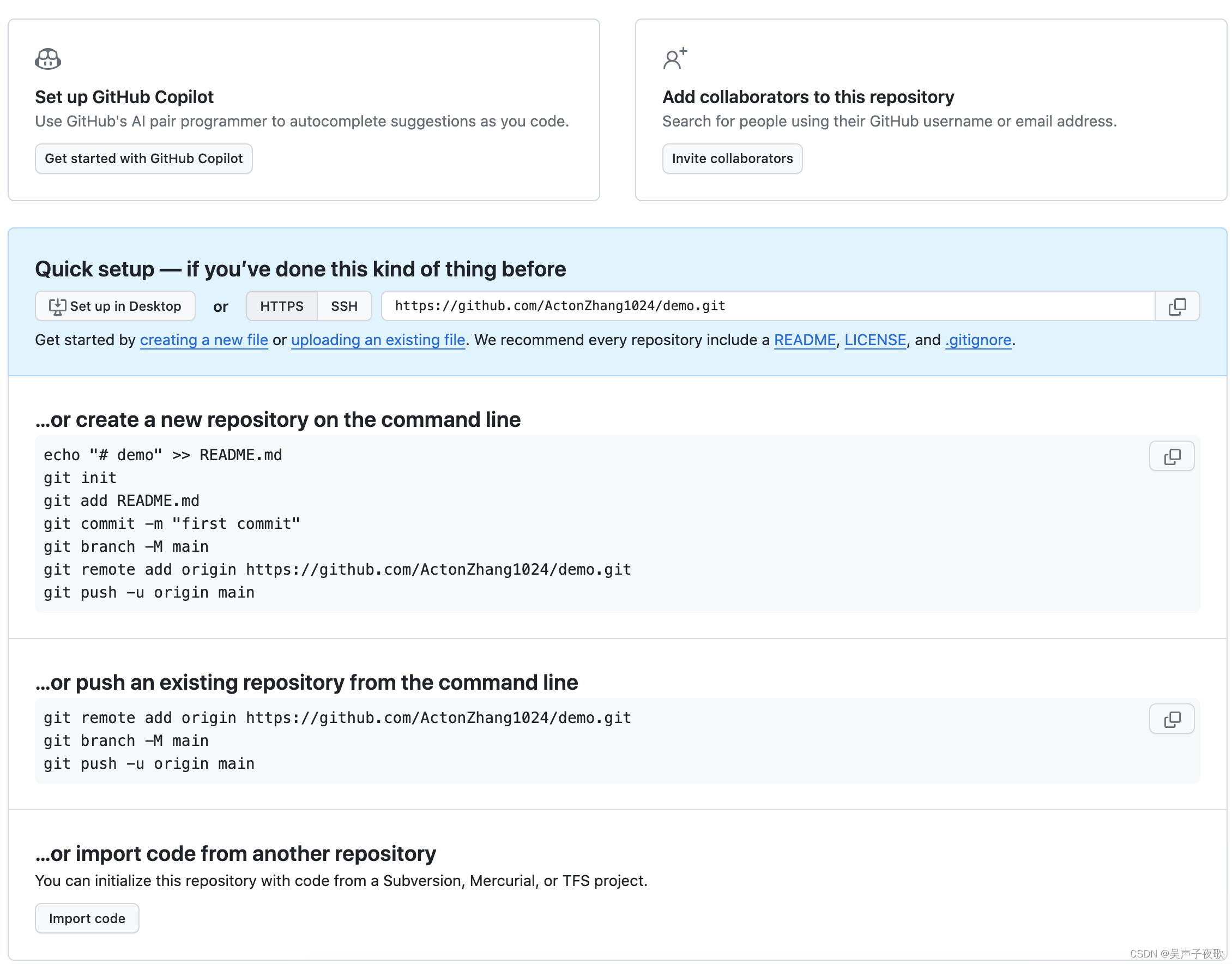
Task: Copy the create new repository commands
Action: click(x=1171, y=456)
